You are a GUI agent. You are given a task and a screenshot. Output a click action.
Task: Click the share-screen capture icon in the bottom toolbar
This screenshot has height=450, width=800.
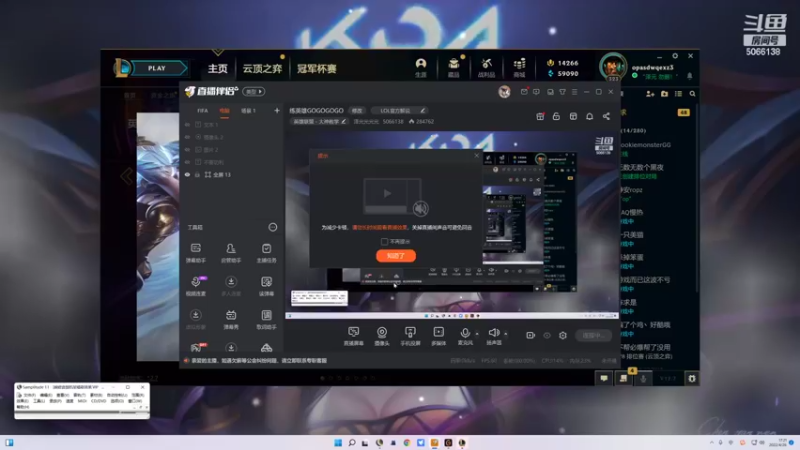point(354,333)
